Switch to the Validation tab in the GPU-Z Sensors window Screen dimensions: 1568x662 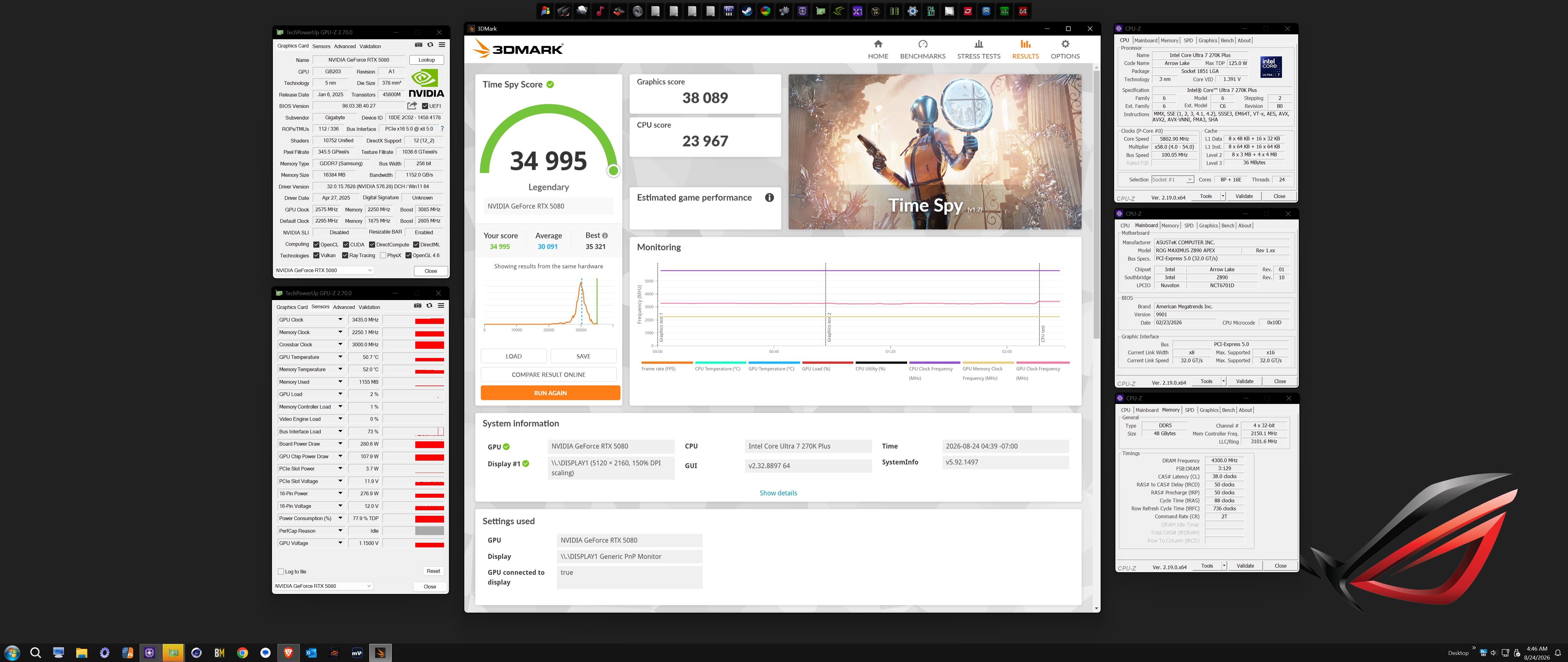(x=369, y=307)
